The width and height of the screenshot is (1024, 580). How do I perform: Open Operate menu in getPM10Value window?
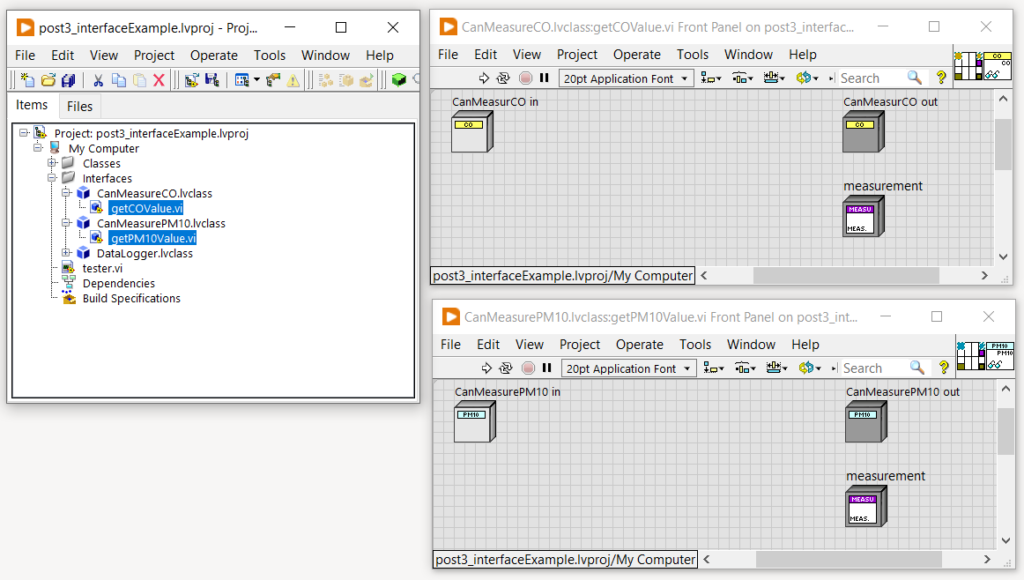point(640,344)
